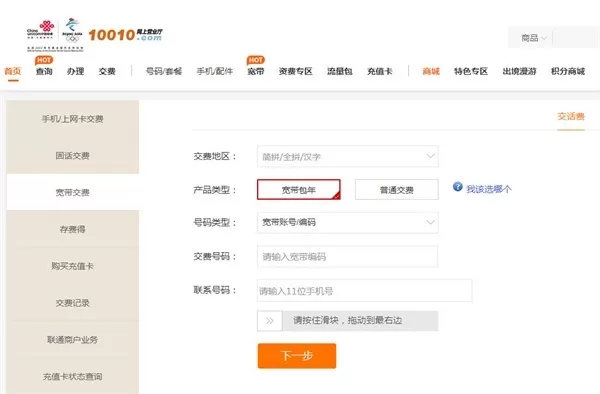The width and height of the screenshot is (600, 394).
Task: Click the Beijing 2022 Olympic emblem
Action: pyautogui.click(x=72, y=30)
